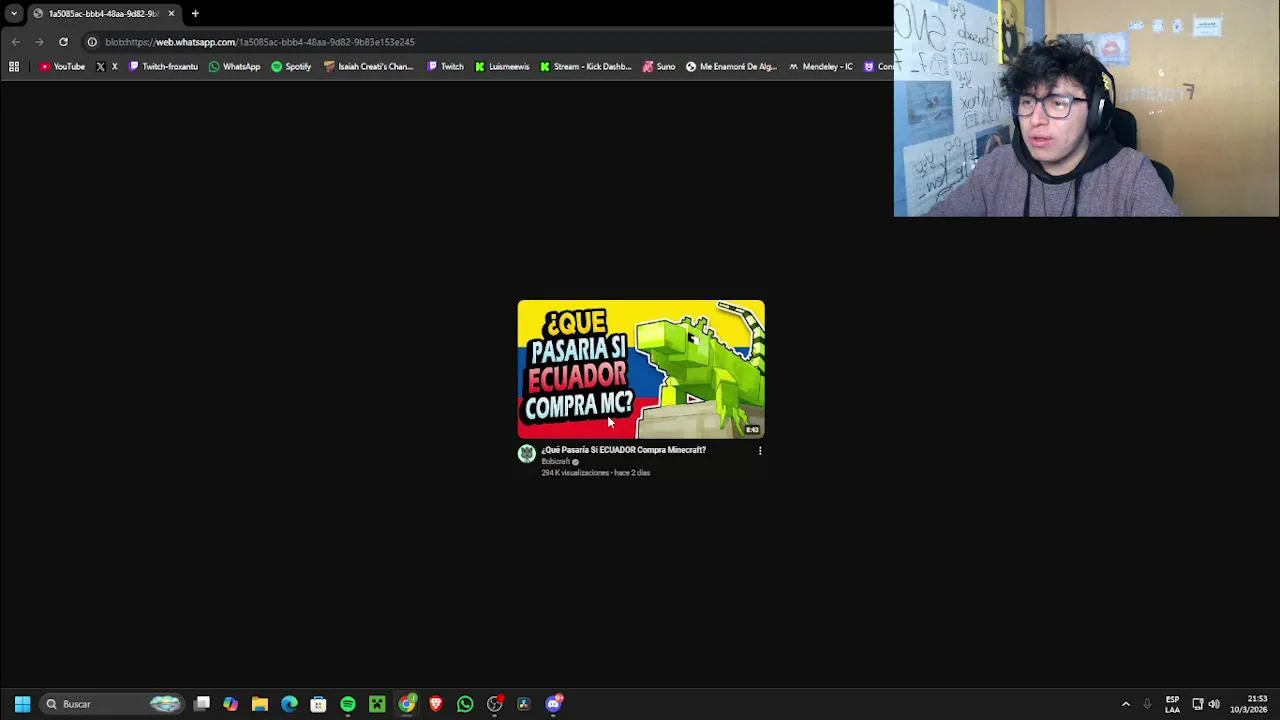Go forward to the next page
1280x720 pixels.
[39, 42]
